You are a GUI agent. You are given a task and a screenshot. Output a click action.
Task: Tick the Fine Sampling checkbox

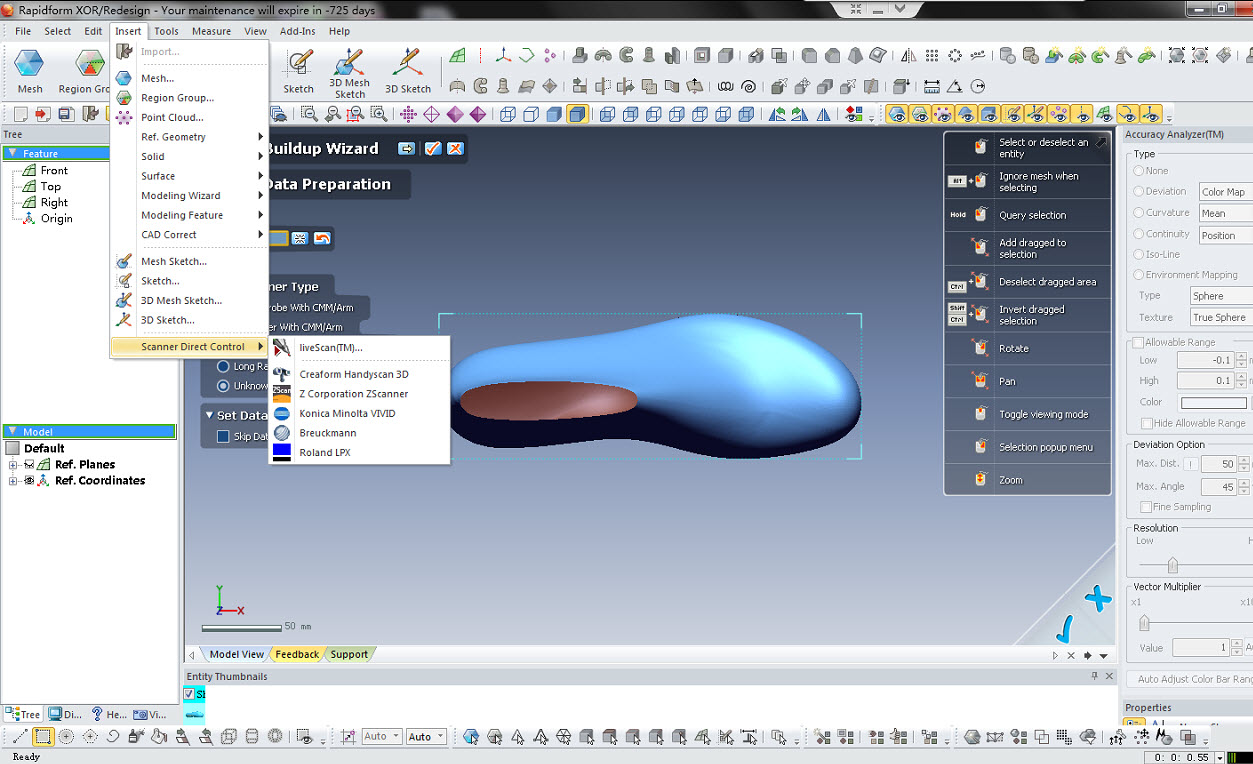pos(1145,507)
